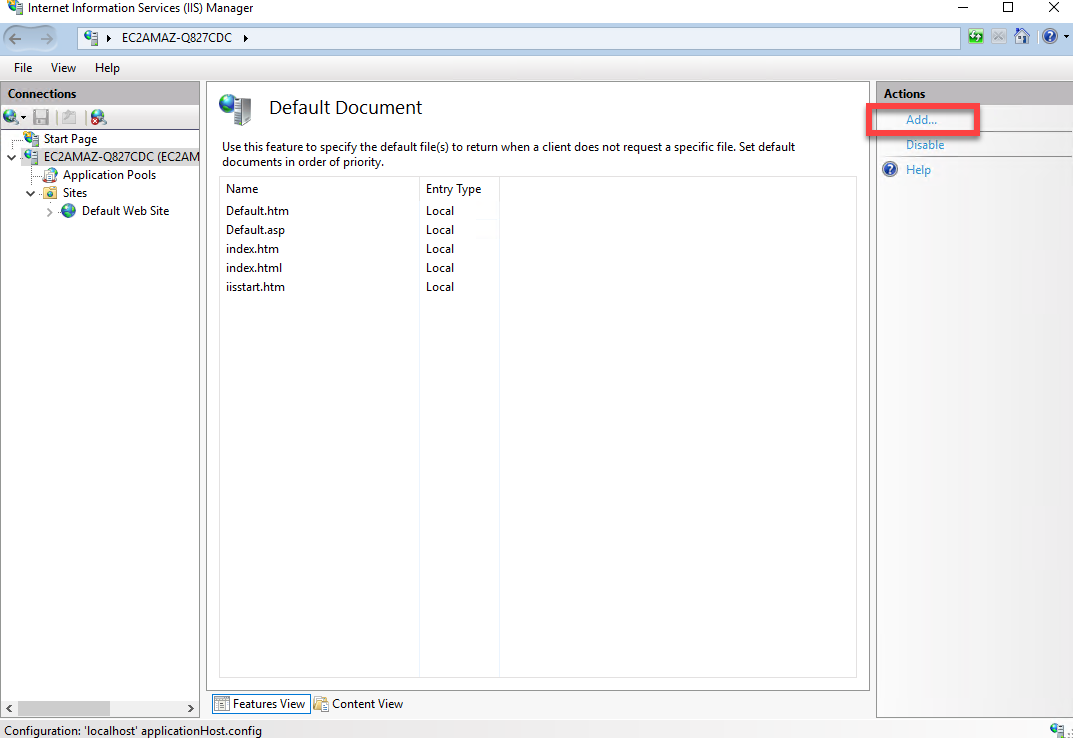Select the index.html entry in the list

point(254,268)
